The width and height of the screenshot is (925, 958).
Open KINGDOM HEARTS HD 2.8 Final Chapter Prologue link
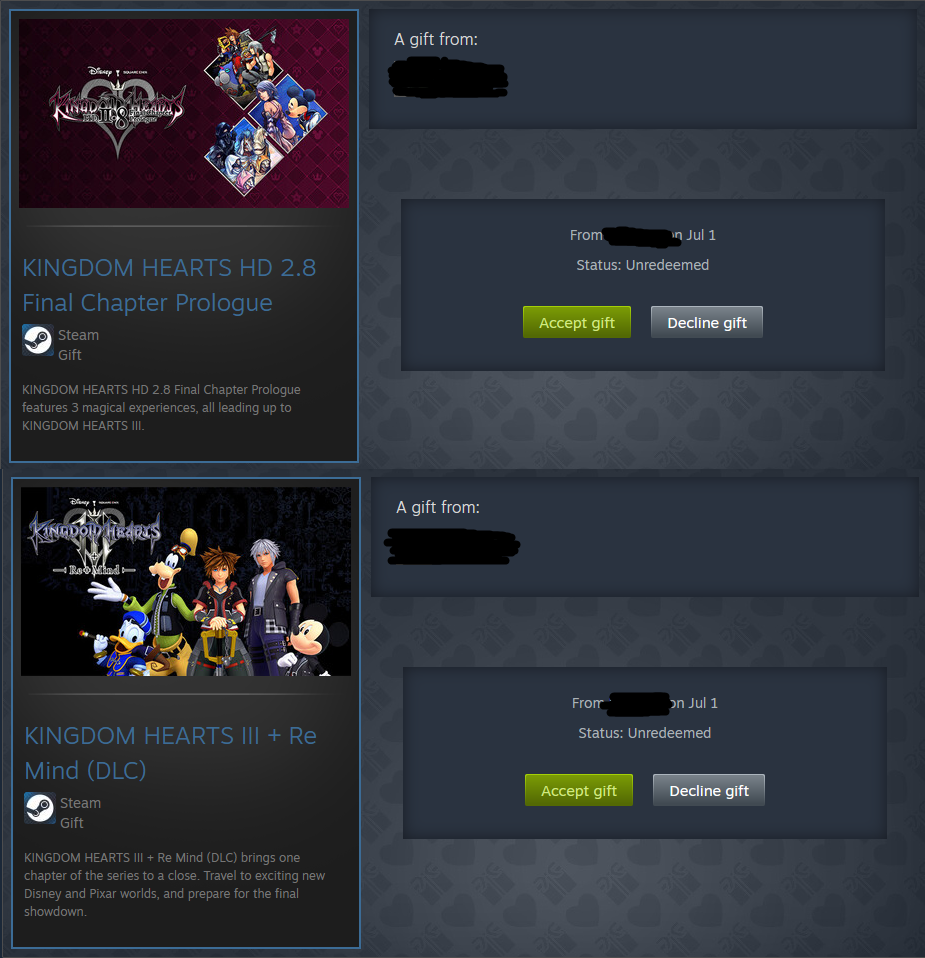[169, 285]
